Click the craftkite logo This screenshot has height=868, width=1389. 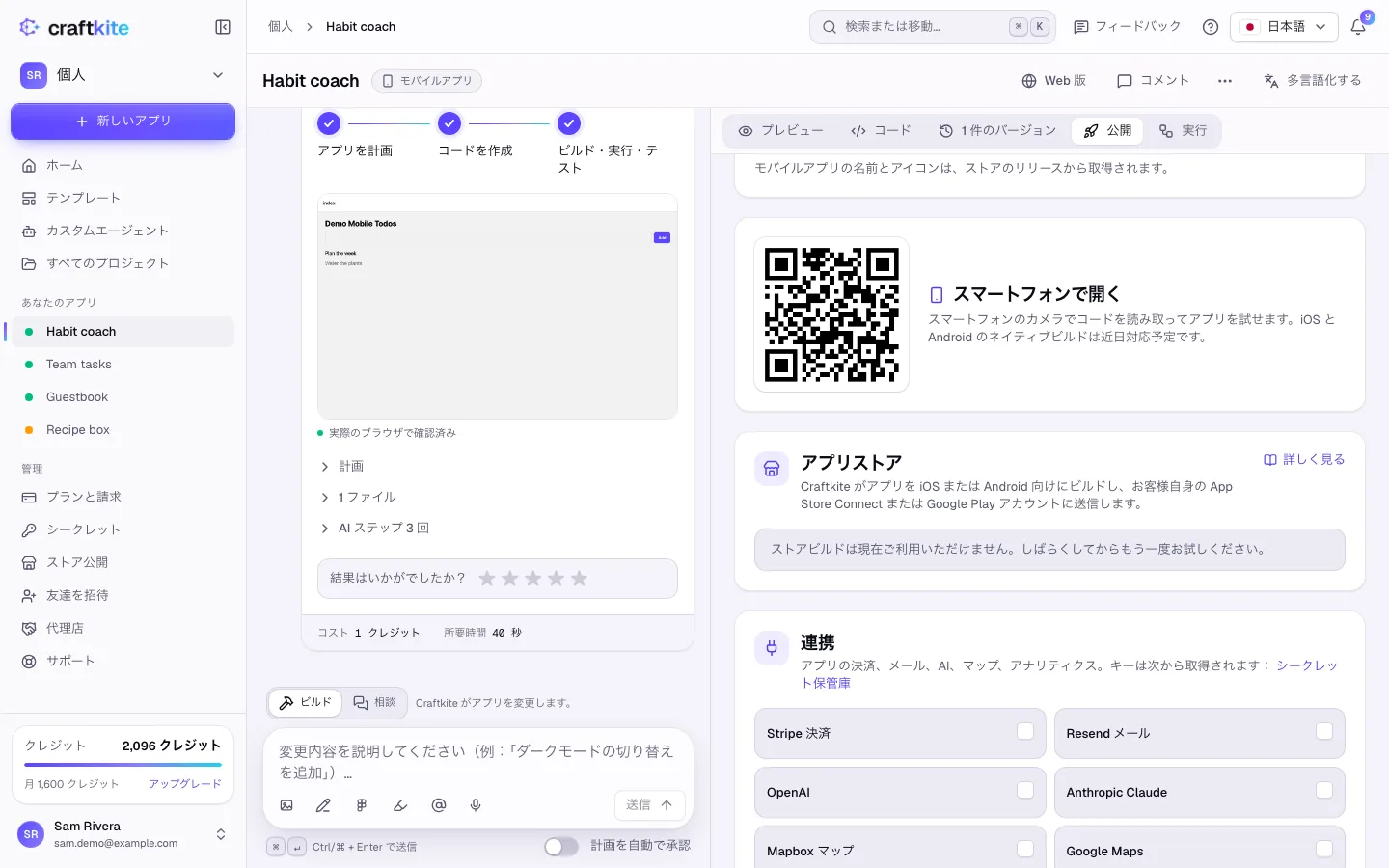click(x=74, y=28)
